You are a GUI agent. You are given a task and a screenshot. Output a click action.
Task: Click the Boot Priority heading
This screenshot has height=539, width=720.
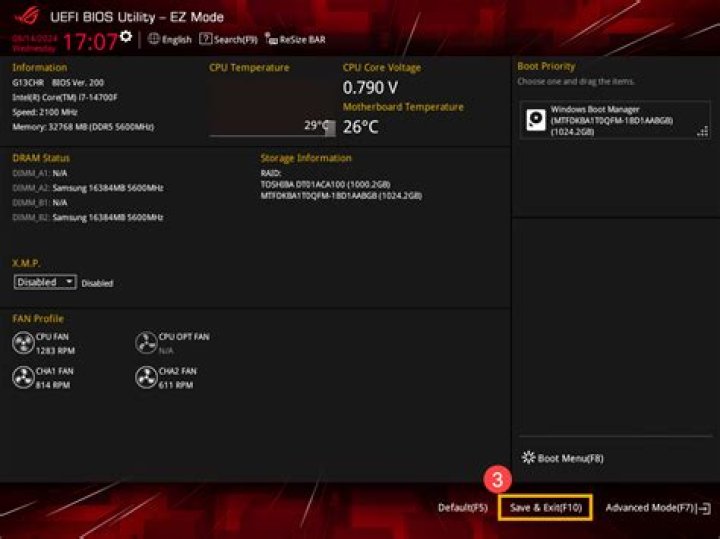(x=546, y=66)
